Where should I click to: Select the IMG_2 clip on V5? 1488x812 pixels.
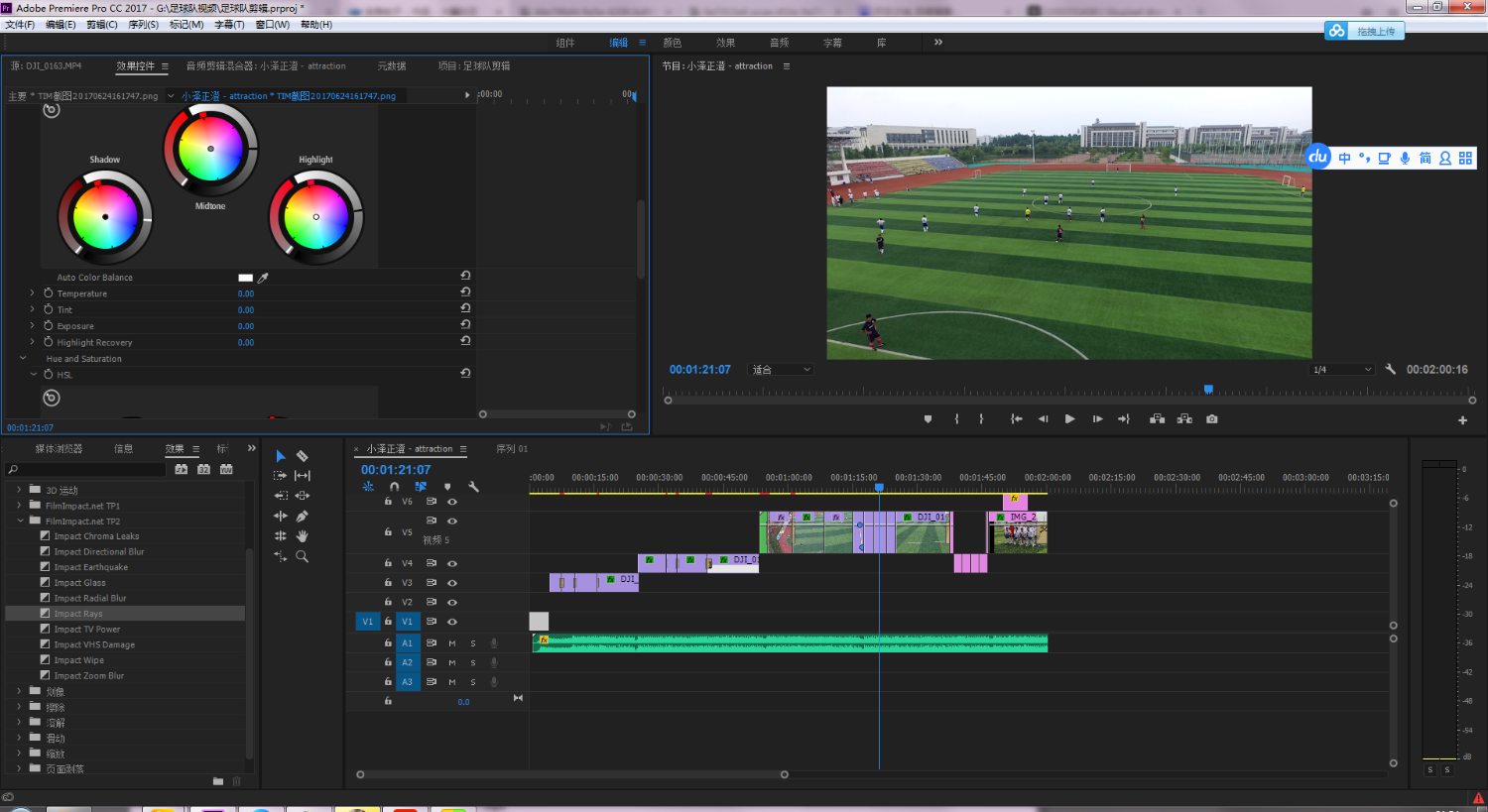click(1019, 531)
